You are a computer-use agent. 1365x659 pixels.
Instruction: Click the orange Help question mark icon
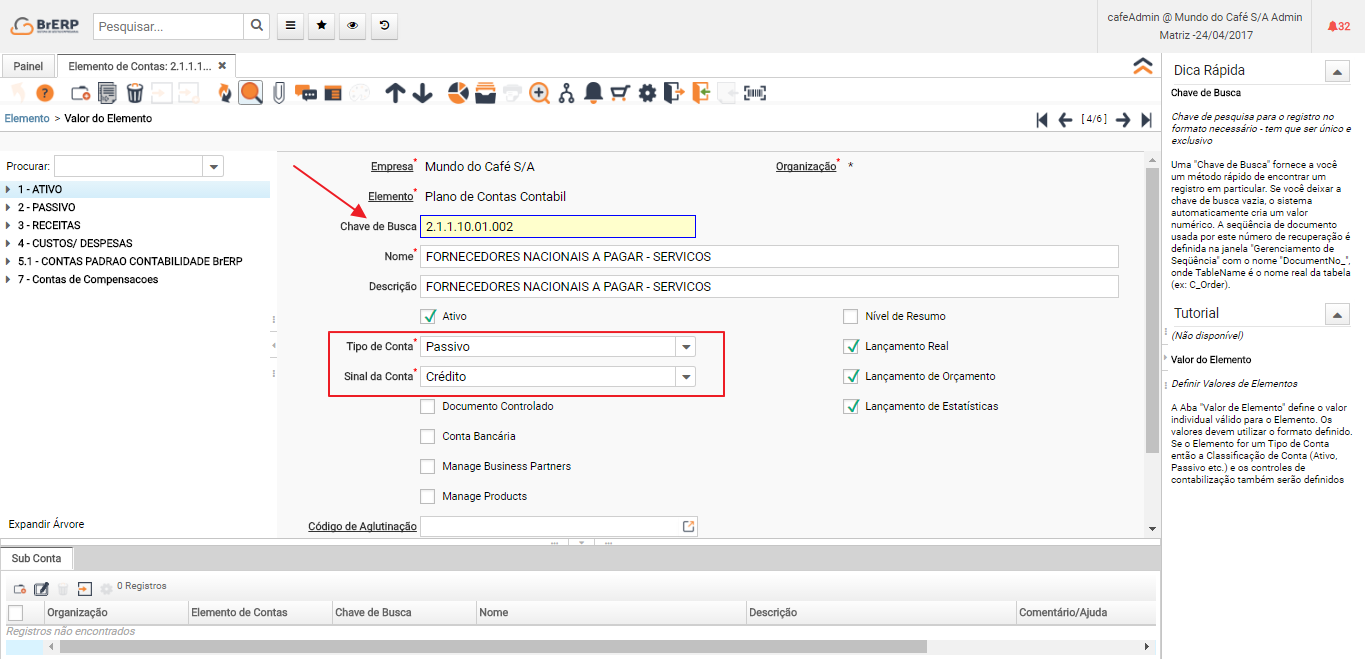[45, 93]
